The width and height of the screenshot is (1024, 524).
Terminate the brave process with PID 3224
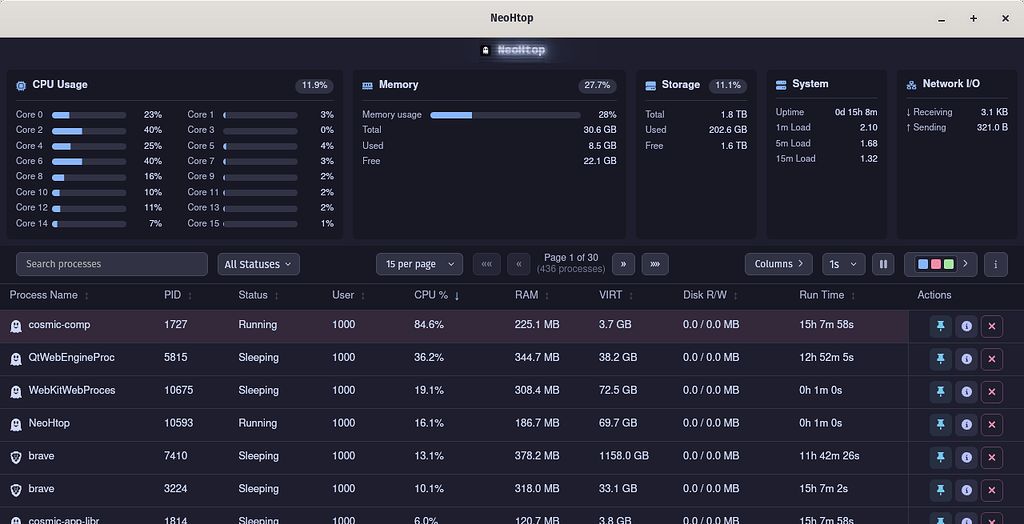pyautogui.click(x=992, y=490)
